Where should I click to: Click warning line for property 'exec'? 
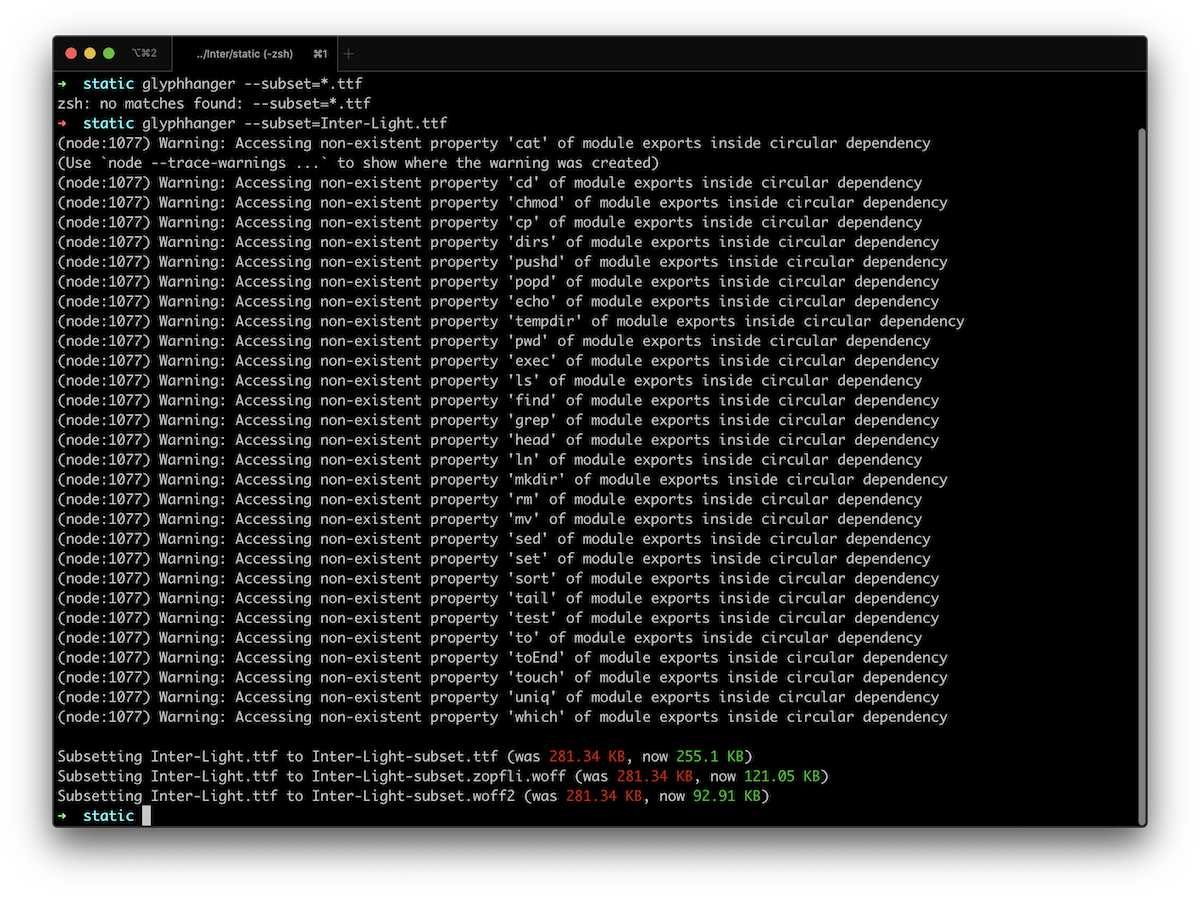coord(498,361)
